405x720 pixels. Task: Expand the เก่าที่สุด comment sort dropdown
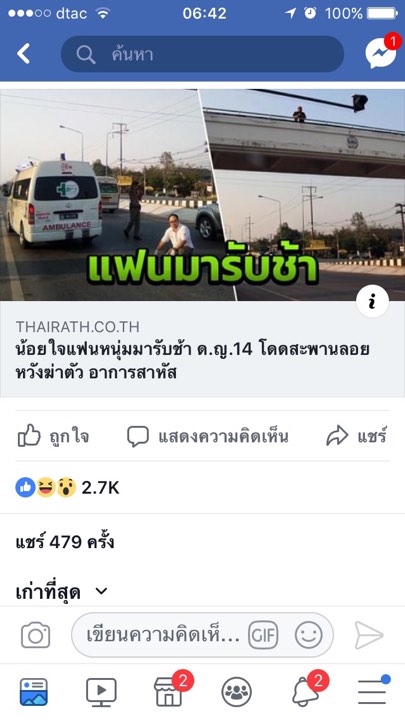pos(62,592)
